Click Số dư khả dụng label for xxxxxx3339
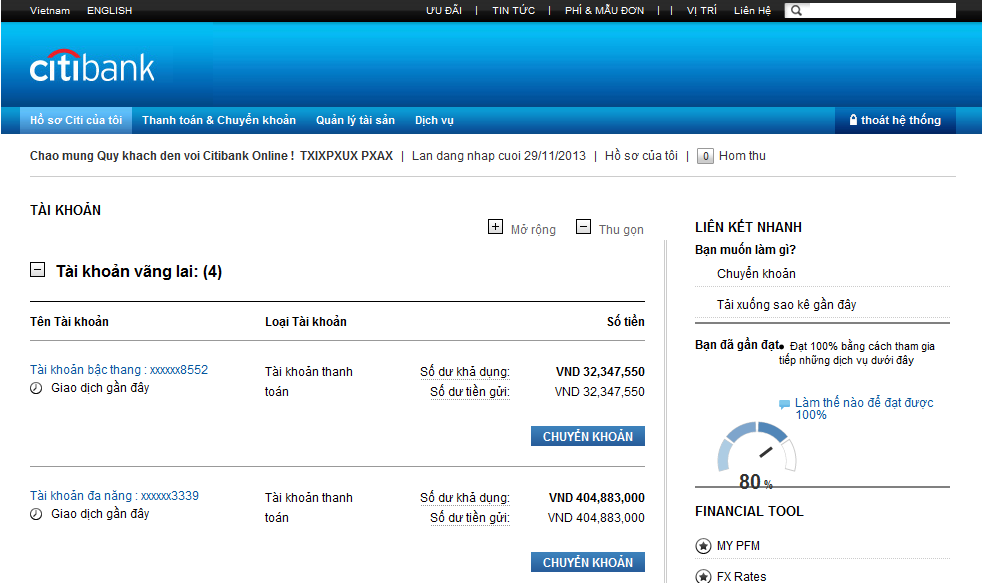Image resolution: width=982 pixels, height=585 pixels. [x=465, y=498]
